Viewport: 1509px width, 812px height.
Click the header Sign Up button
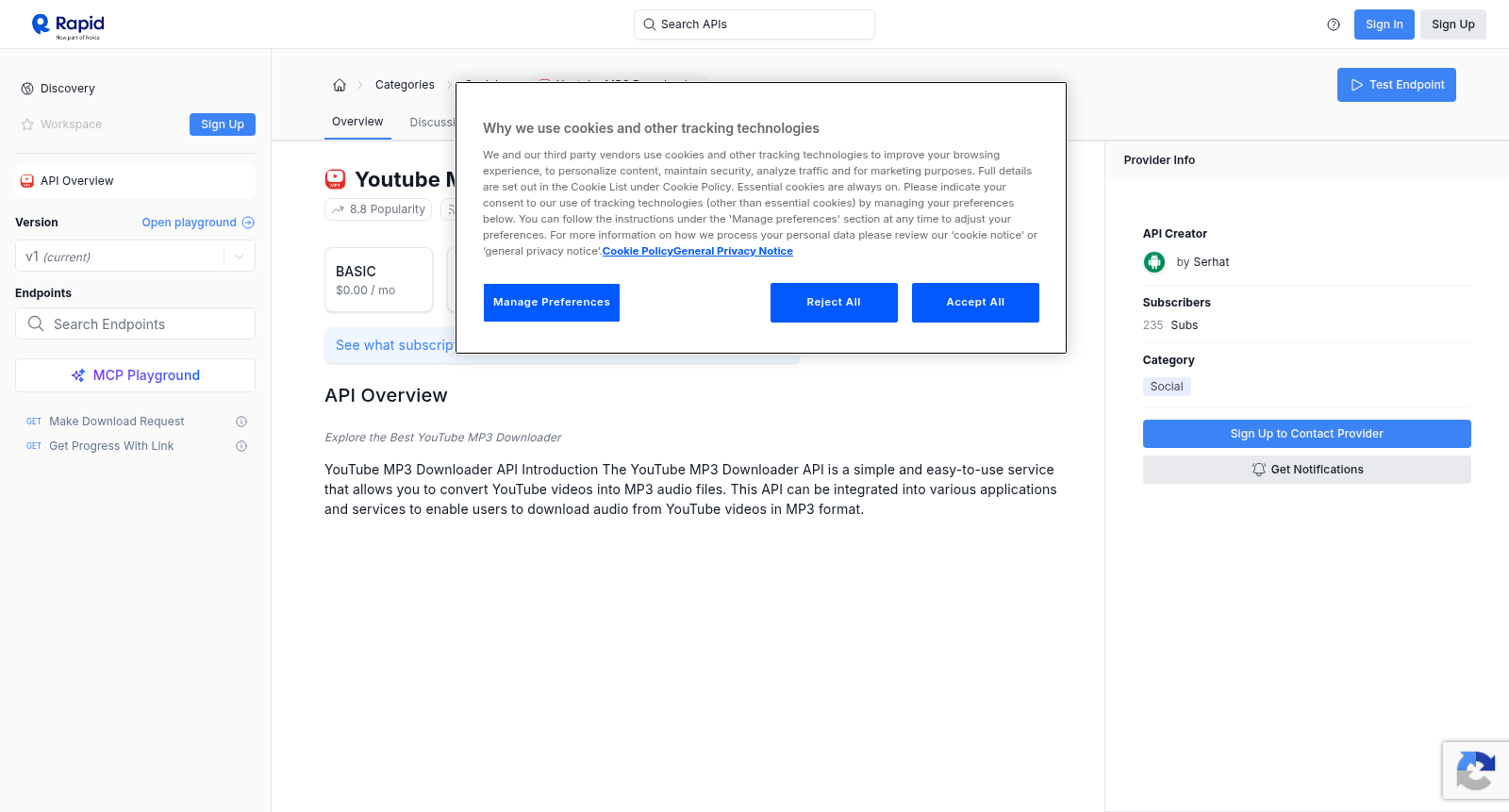point(1452,25)
